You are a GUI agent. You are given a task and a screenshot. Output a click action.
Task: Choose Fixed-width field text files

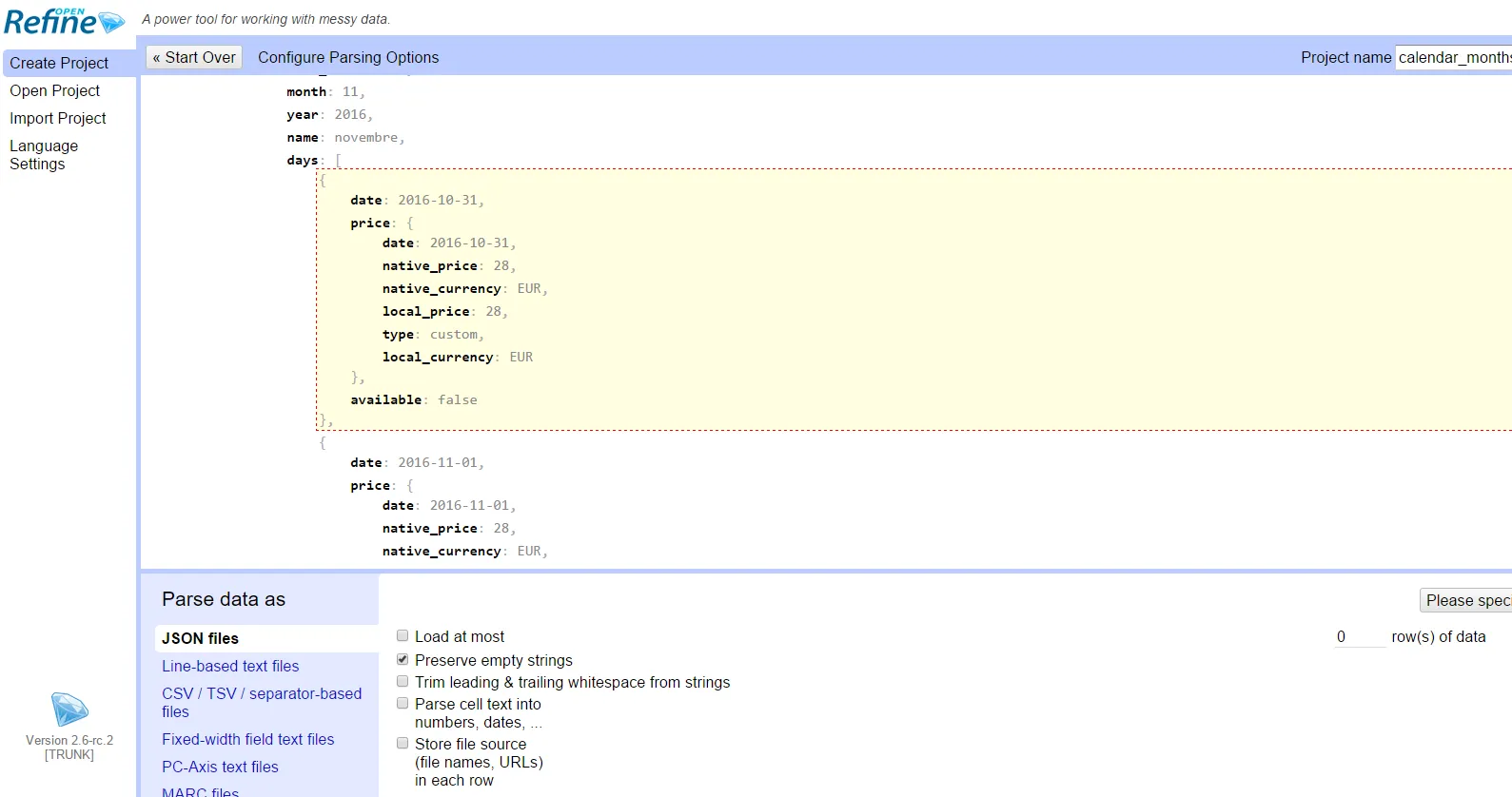click(x=248, y=739)
